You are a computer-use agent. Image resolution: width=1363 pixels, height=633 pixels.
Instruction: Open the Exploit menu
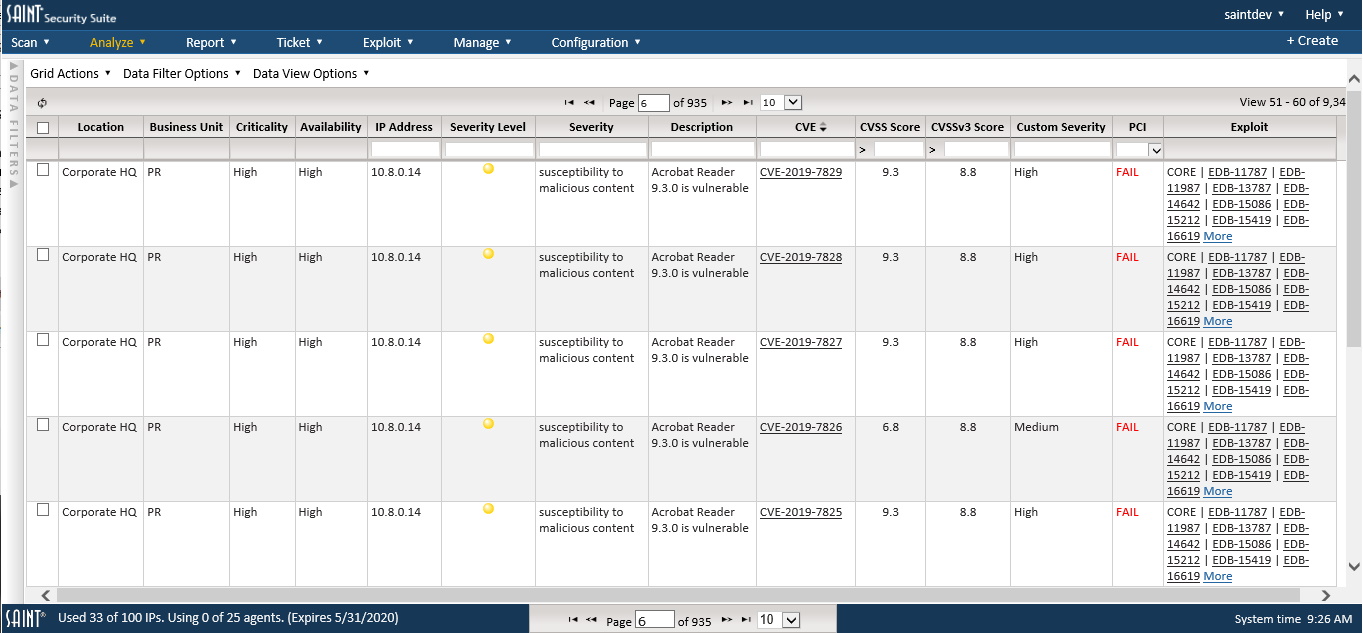pos(388,42)
